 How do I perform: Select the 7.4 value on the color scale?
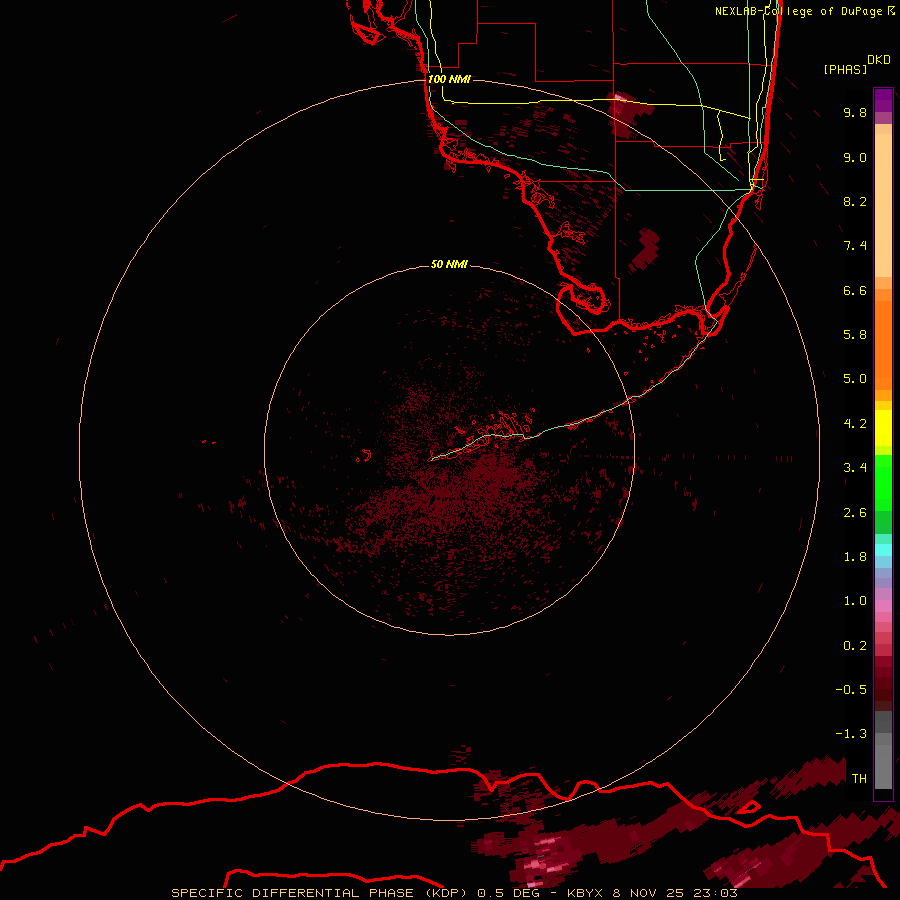click(855, 246)
